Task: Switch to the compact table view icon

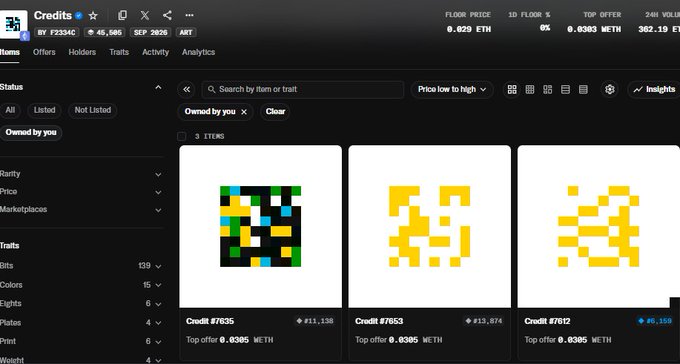Action: (x=583, y=89)
